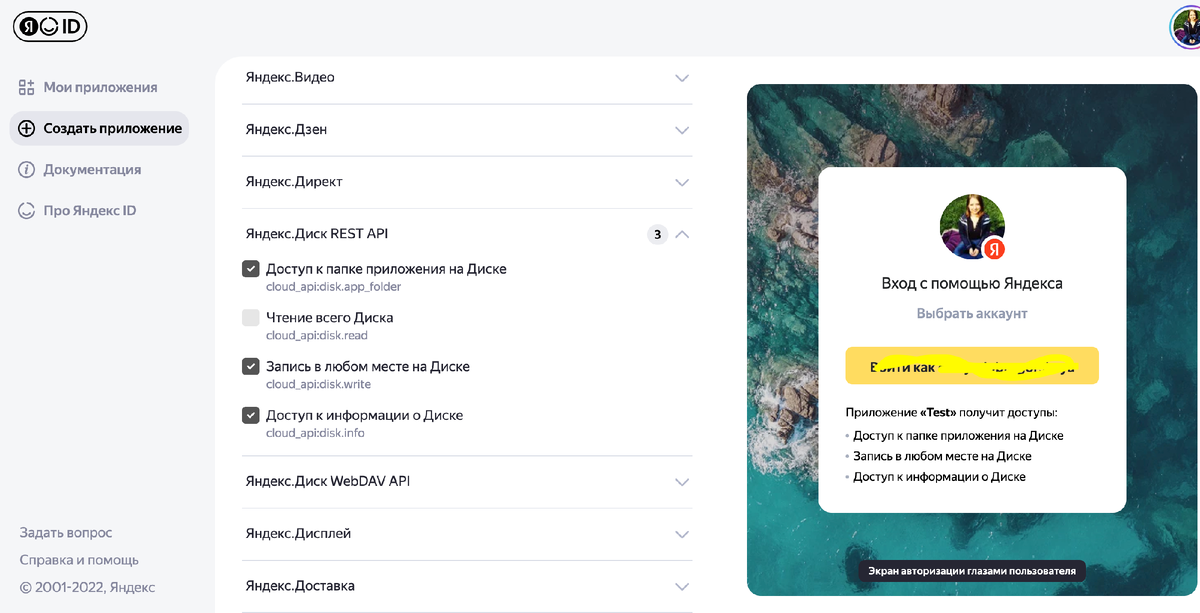
Task: Expand the Яндекс.Видео section
Action: [x=467, y=78]
